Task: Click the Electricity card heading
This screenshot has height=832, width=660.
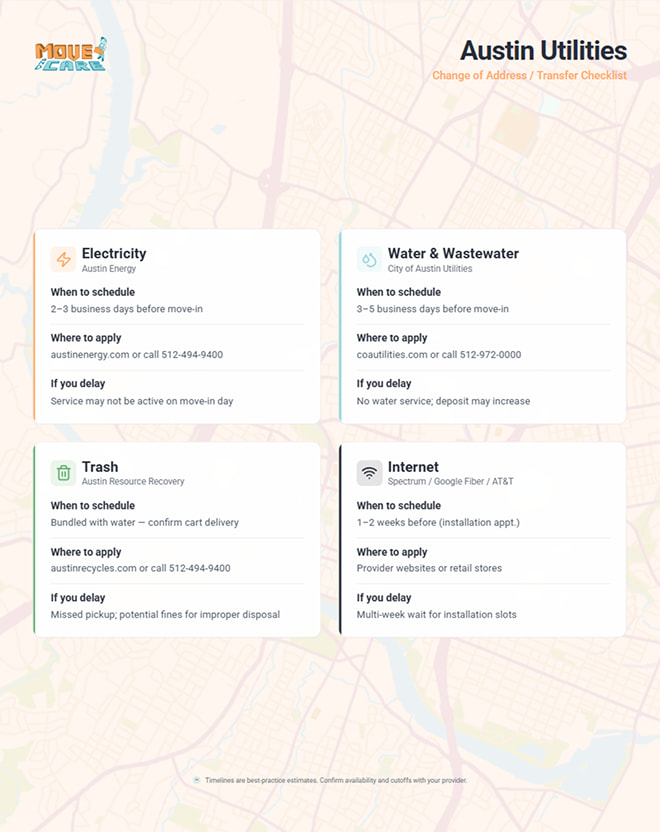Action: [114, 254]
